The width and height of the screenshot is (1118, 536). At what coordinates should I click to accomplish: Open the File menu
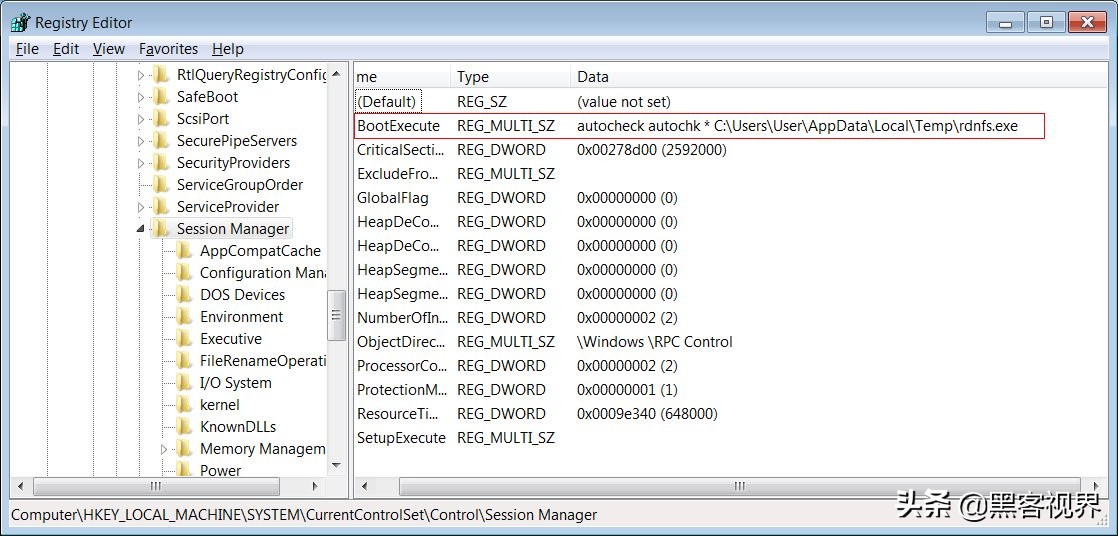tap(27, 49)
